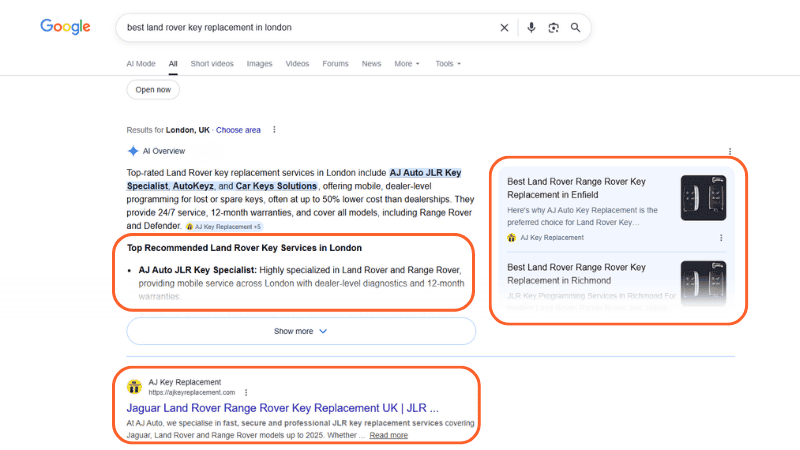Open the Tools dropdown

[448, 64]
